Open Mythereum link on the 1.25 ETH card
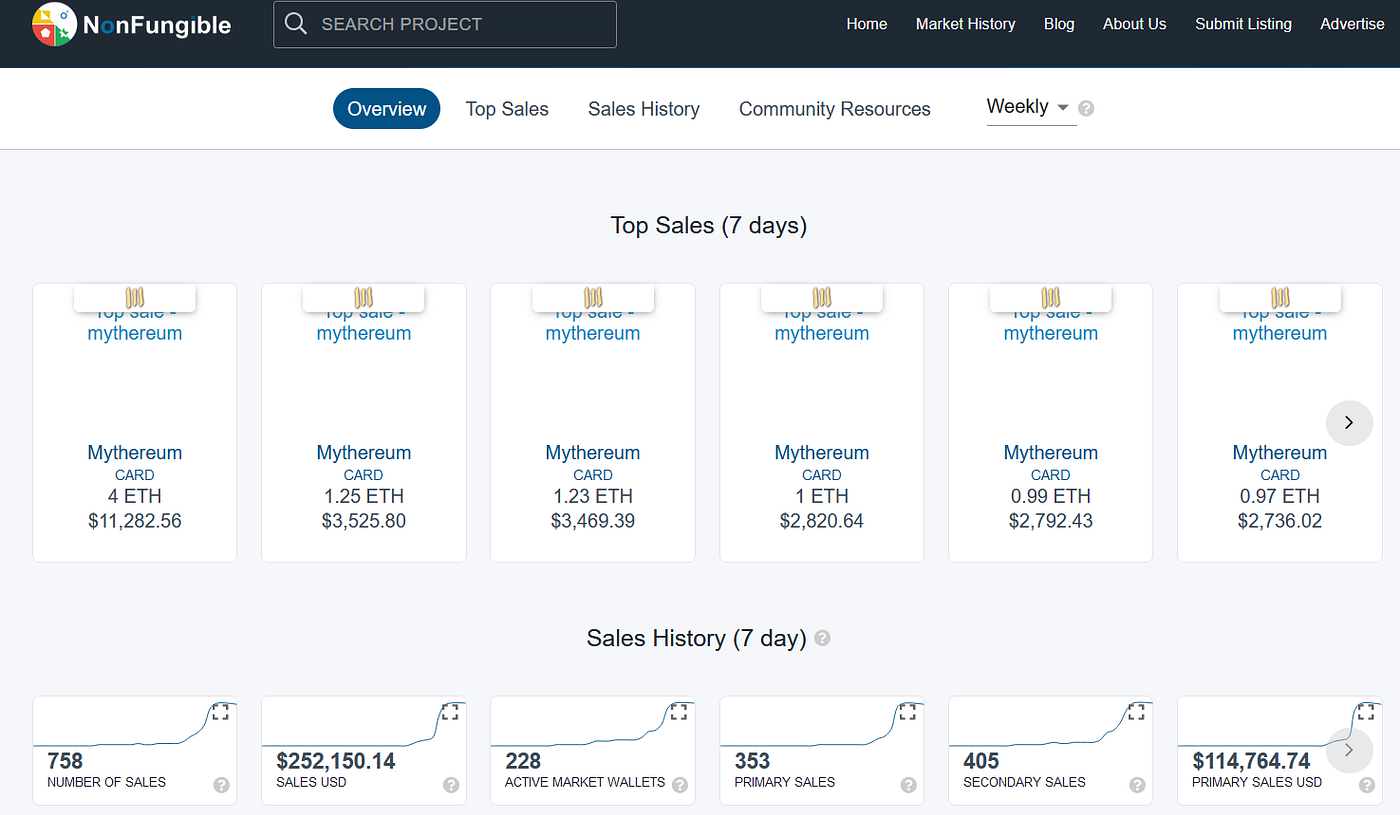Viewport: 1400px width, 815px height. (x=364, y=453)
